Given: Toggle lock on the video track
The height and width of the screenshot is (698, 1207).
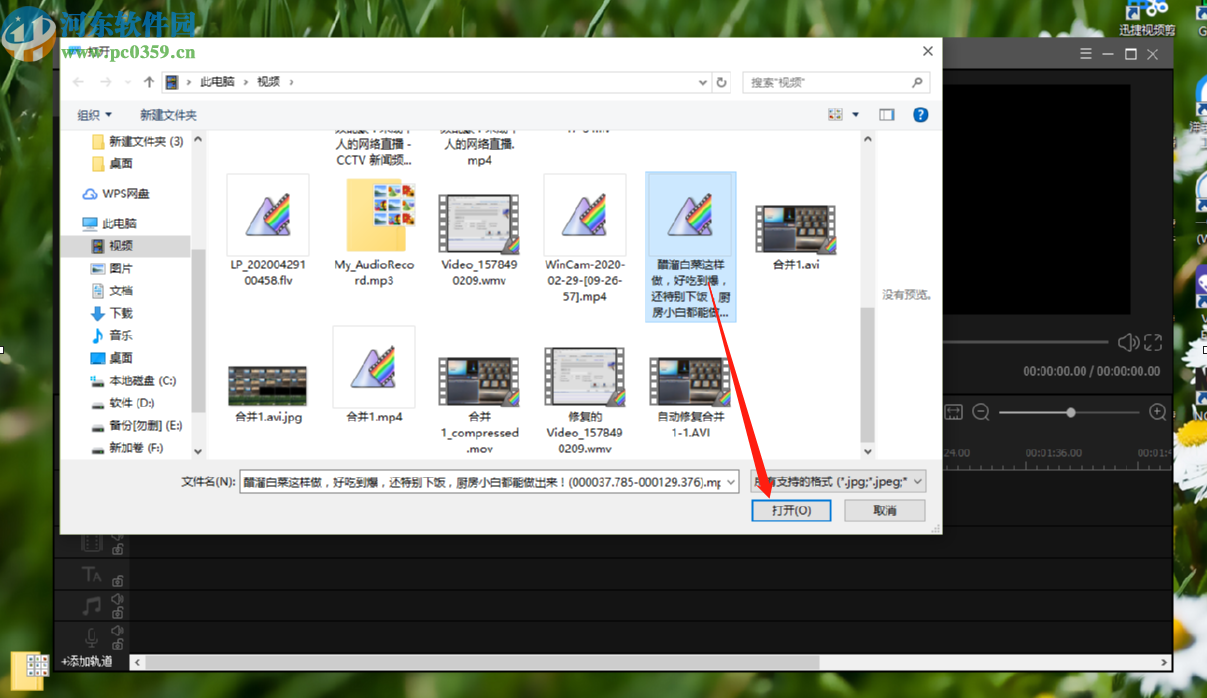Looking at the screenshot, I should click(118, 549).
